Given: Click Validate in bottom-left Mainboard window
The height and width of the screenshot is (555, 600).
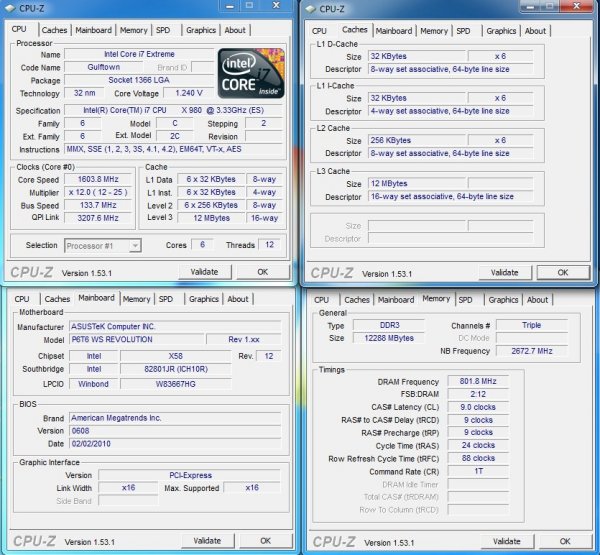Looking at the screenshot, I should tap(207, 541).
